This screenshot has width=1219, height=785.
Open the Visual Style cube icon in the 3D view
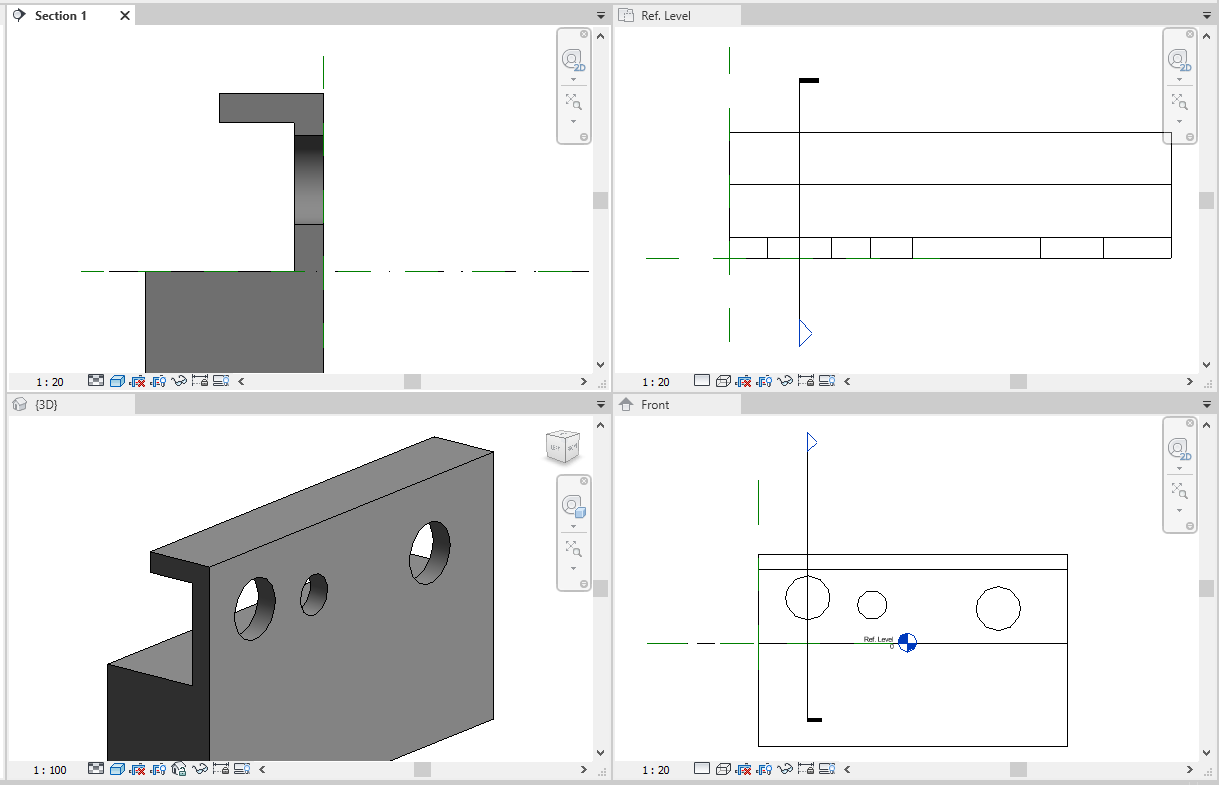[118, 769]
